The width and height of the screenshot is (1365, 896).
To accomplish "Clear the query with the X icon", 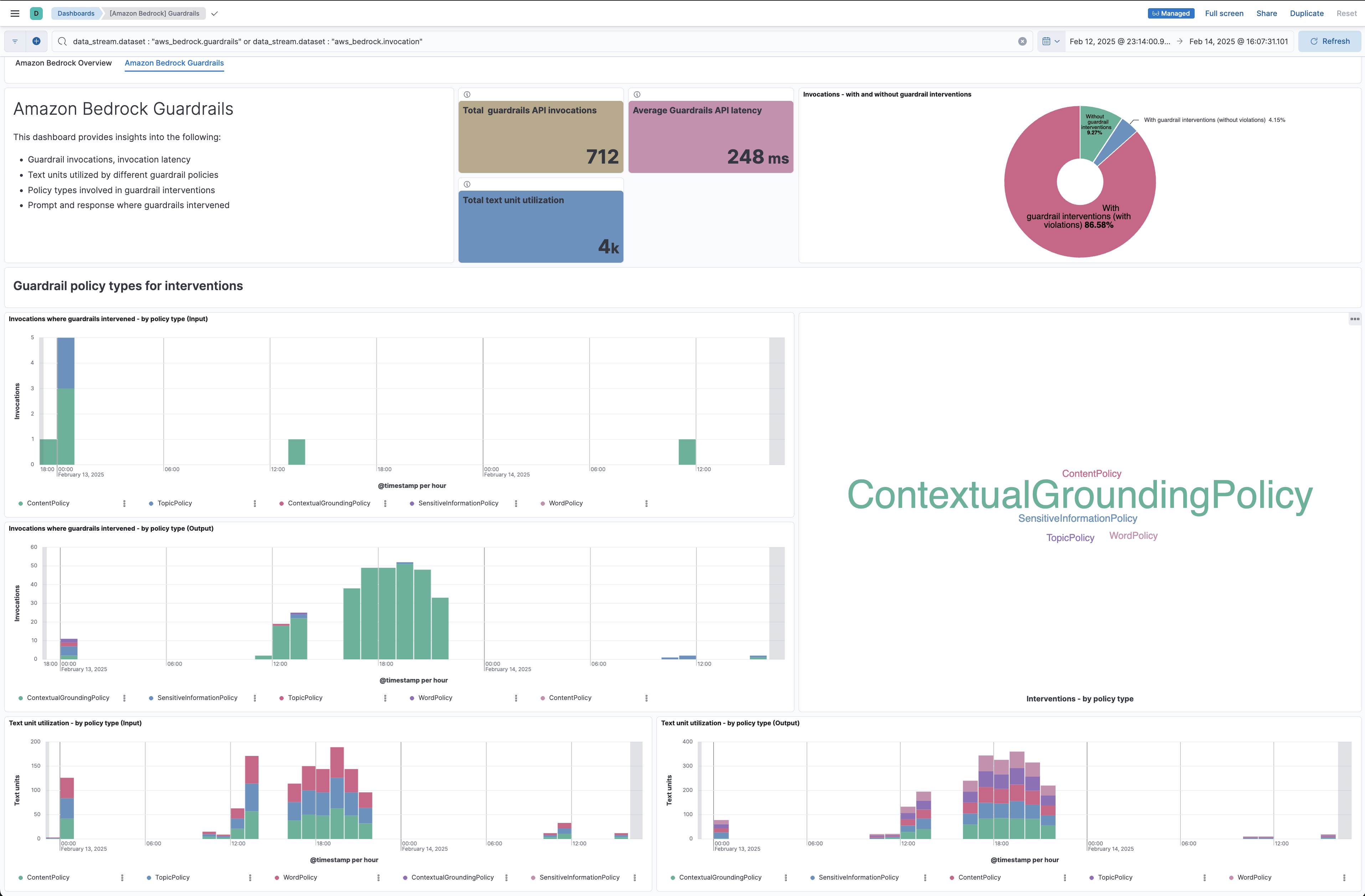I will point(1022,41).
